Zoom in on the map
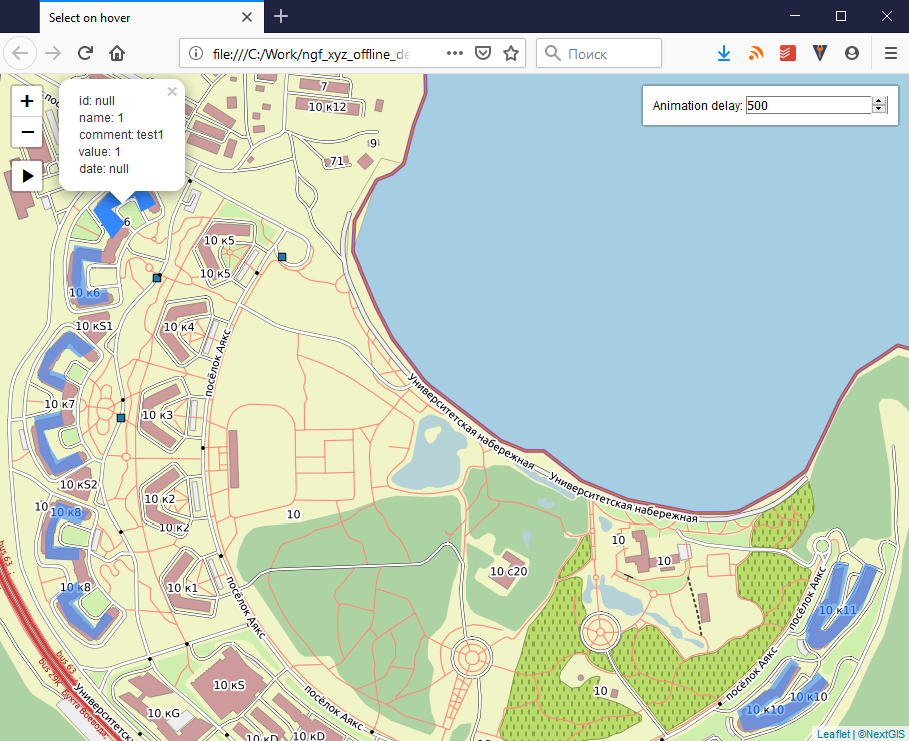Screen dimensions: 909x741 27,100
